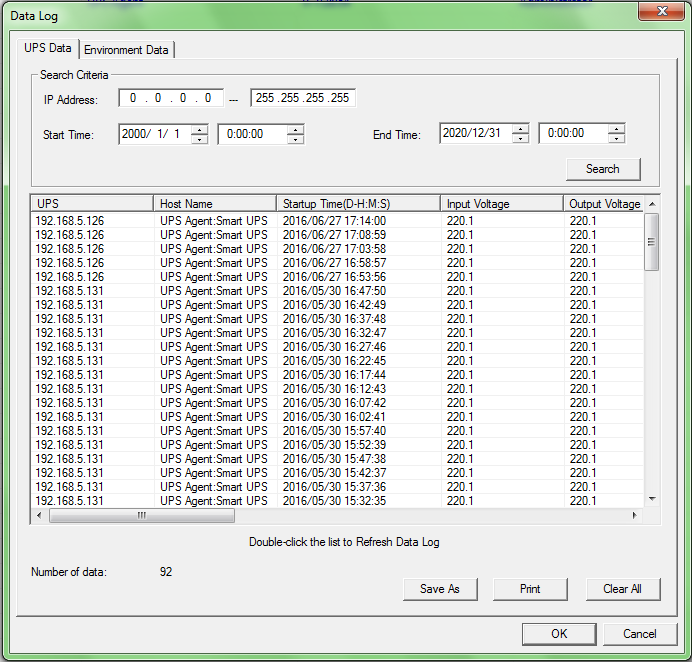Decrease End Time clock value down arrow
Viewport: 692px width, 662px height.
point(616,139)
